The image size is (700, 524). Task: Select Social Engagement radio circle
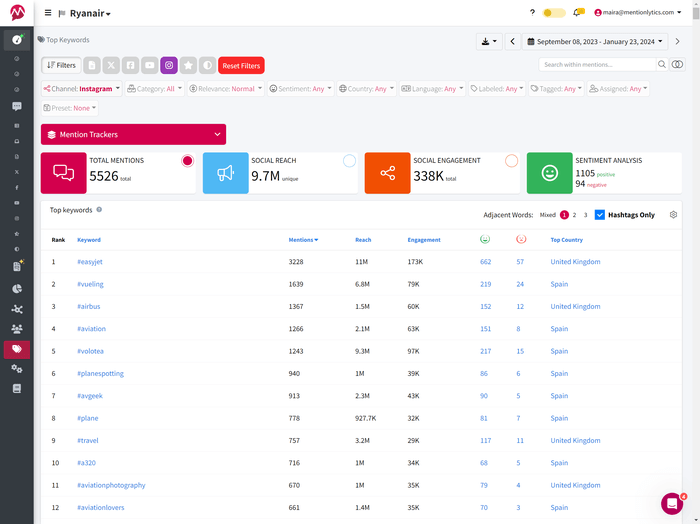tap(511, 161)
